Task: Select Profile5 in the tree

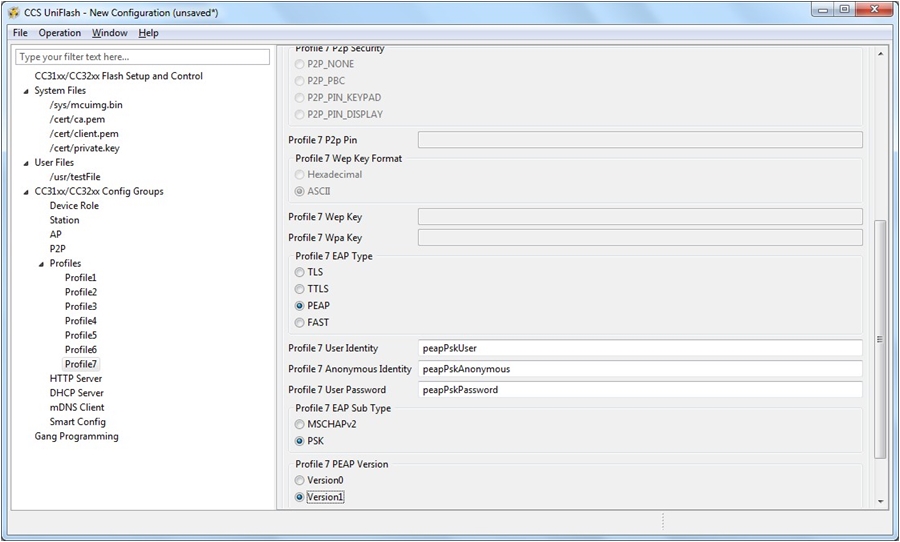Action: coord(81,335)
